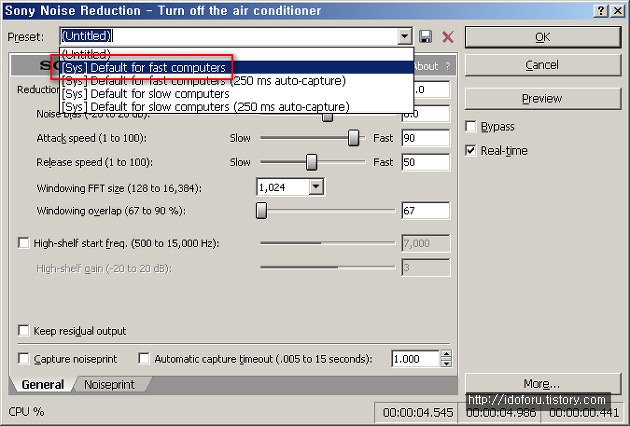This screenshot has height=426, width=630.
Task: Click the Cancel button
Action: [543, 65]
